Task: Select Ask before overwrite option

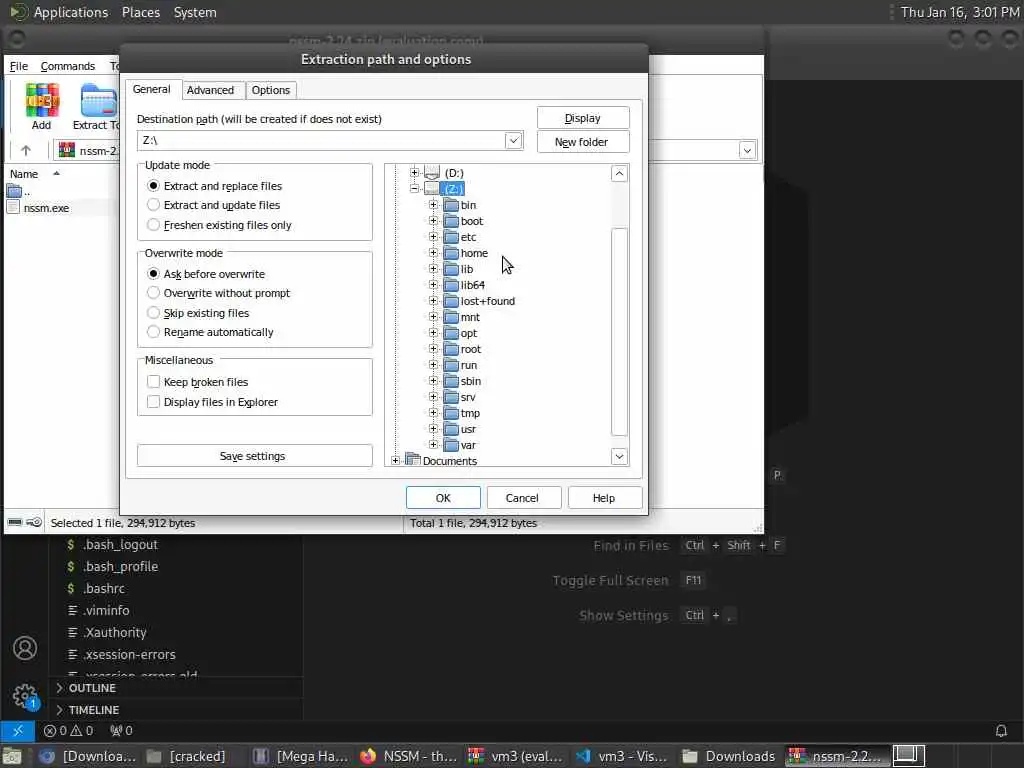Action: click(x=153, y=274)
